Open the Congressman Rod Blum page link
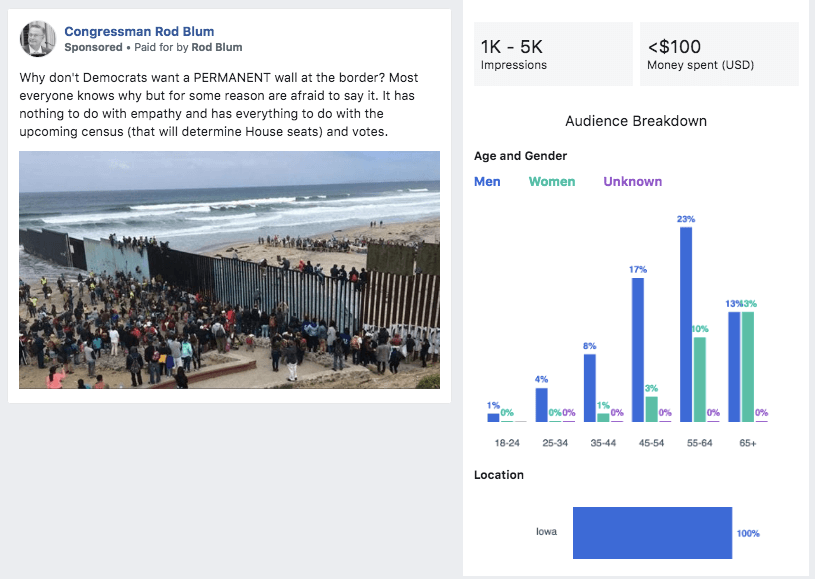This screenshot has width=815, height=579. [x=139, y=32]
